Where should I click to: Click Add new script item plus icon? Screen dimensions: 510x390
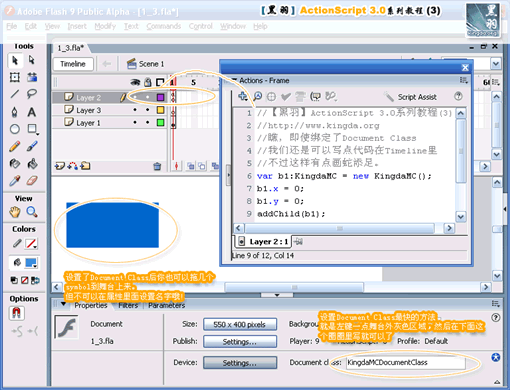[243, 97]
